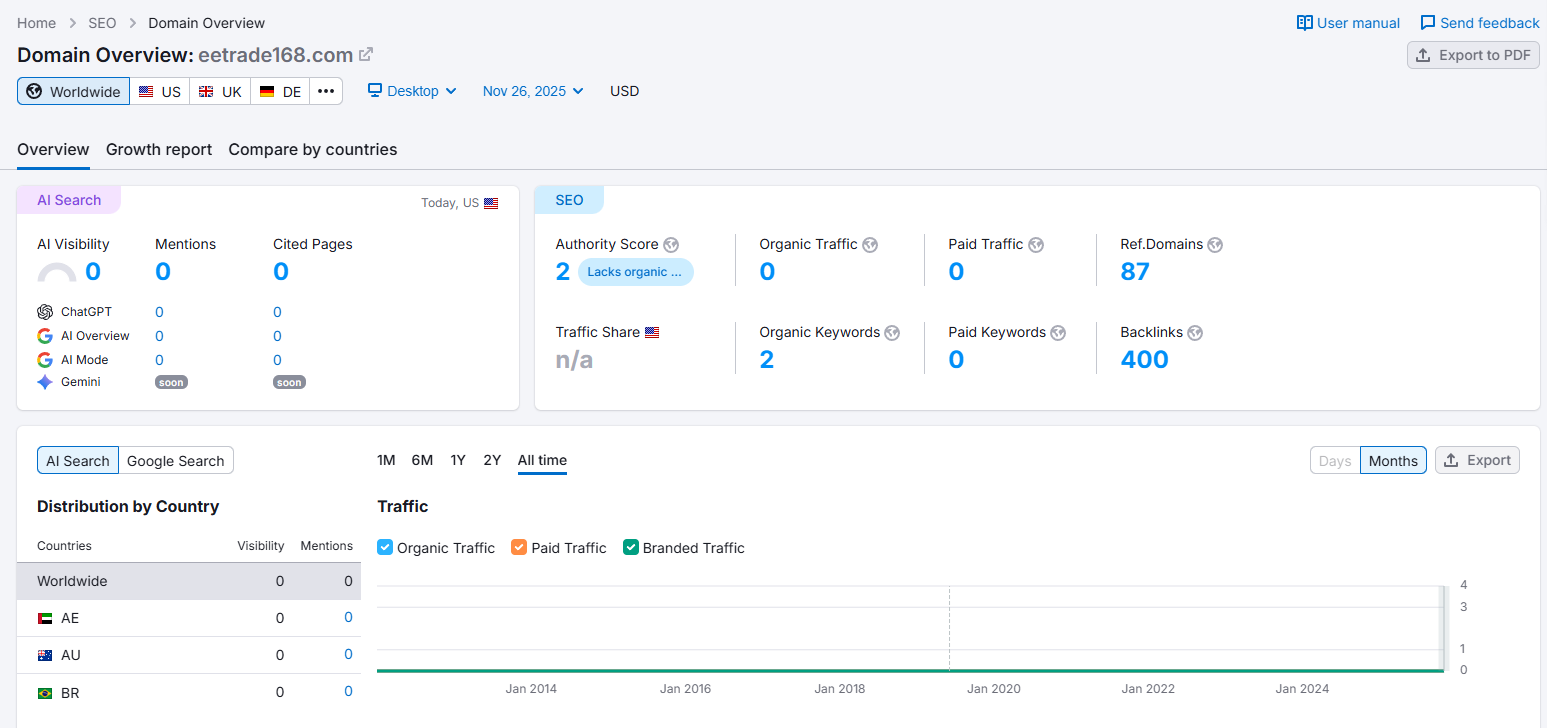Open the Compare by countries tab
The image size is (1547, 728).
[313, 149]
